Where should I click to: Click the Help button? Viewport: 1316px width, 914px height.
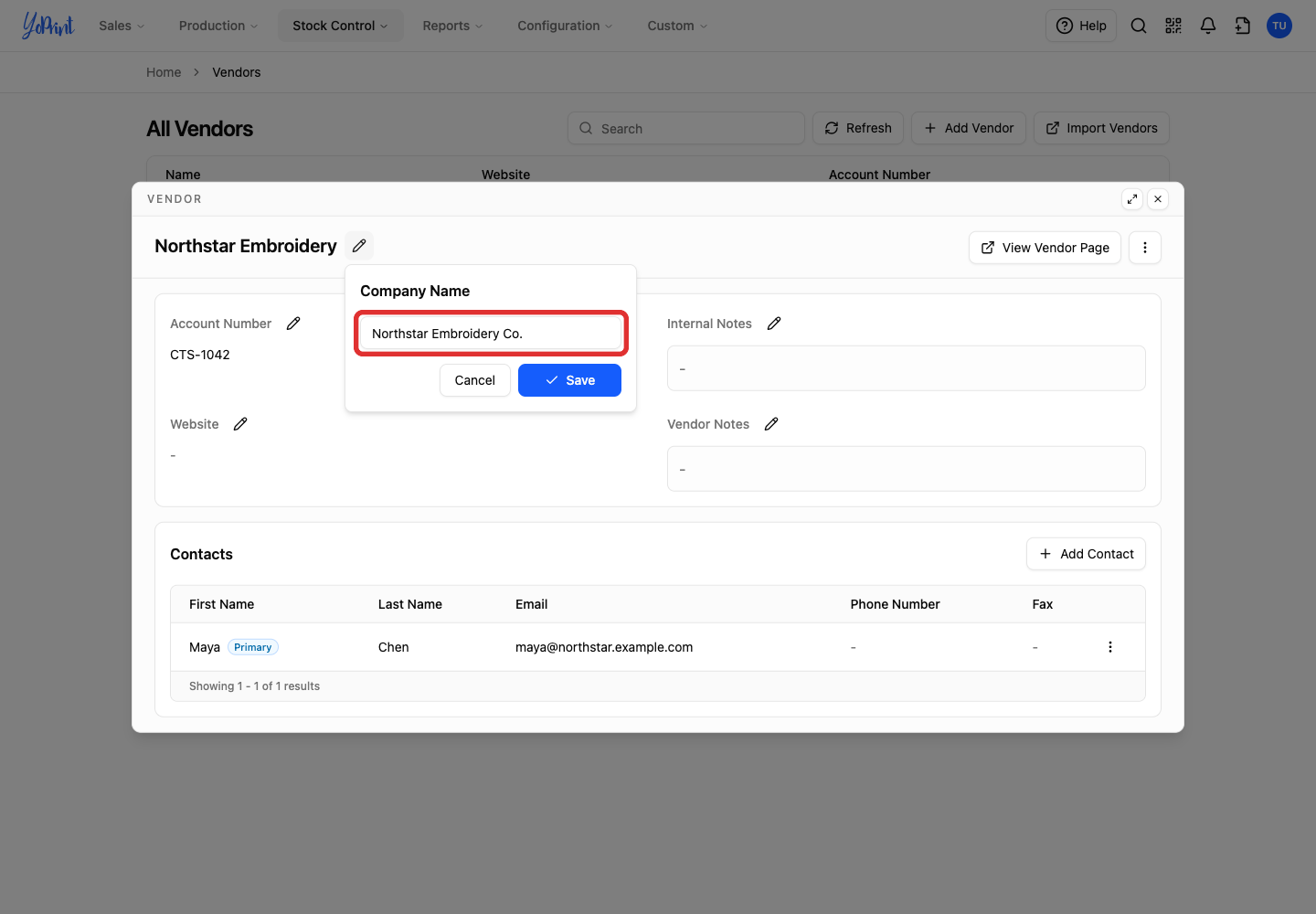pos(1081,26)
